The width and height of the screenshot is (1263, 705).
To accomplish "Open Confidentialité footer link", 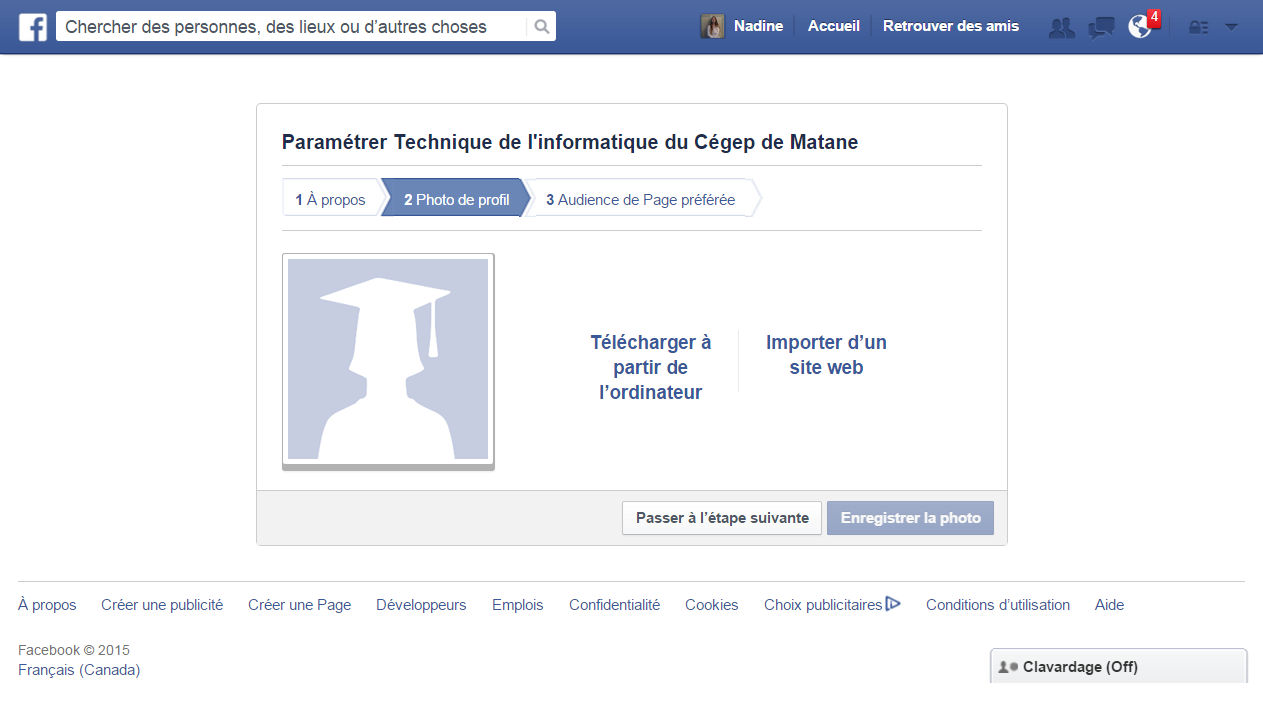I will (x=615, y=605).
